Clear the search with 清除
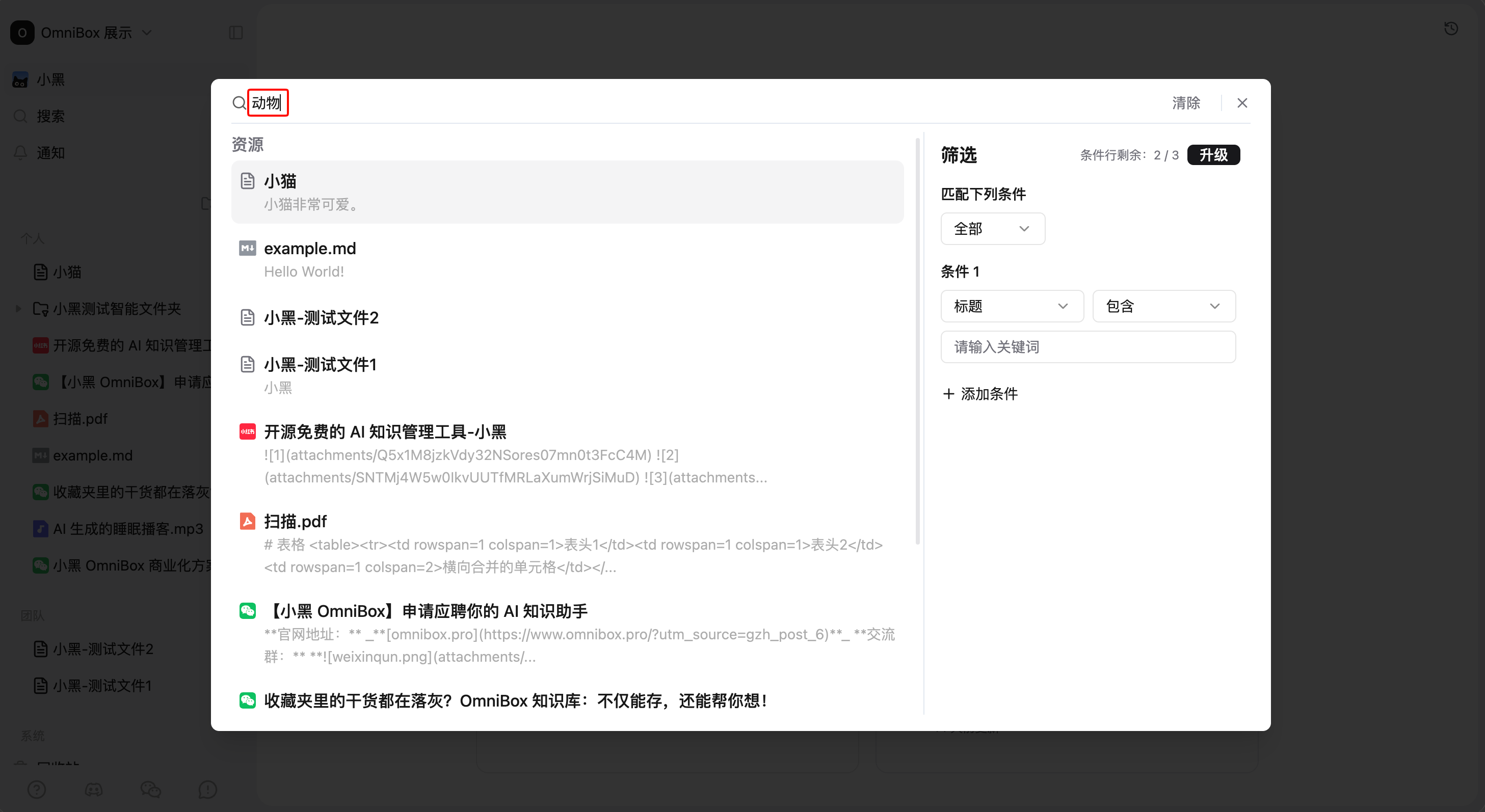Screen dimensions: 1485x812 tap(1186, 102)
